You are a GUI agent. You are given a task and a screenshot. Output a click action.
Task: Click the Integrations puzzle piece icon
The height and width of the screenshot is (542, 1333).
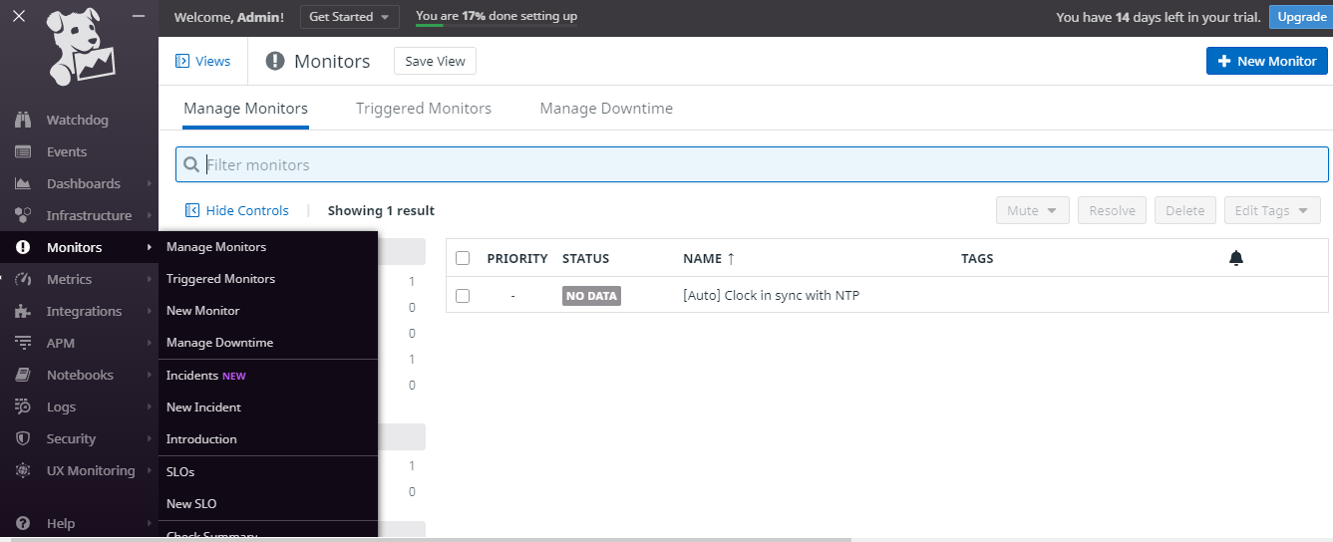point(23,311)
